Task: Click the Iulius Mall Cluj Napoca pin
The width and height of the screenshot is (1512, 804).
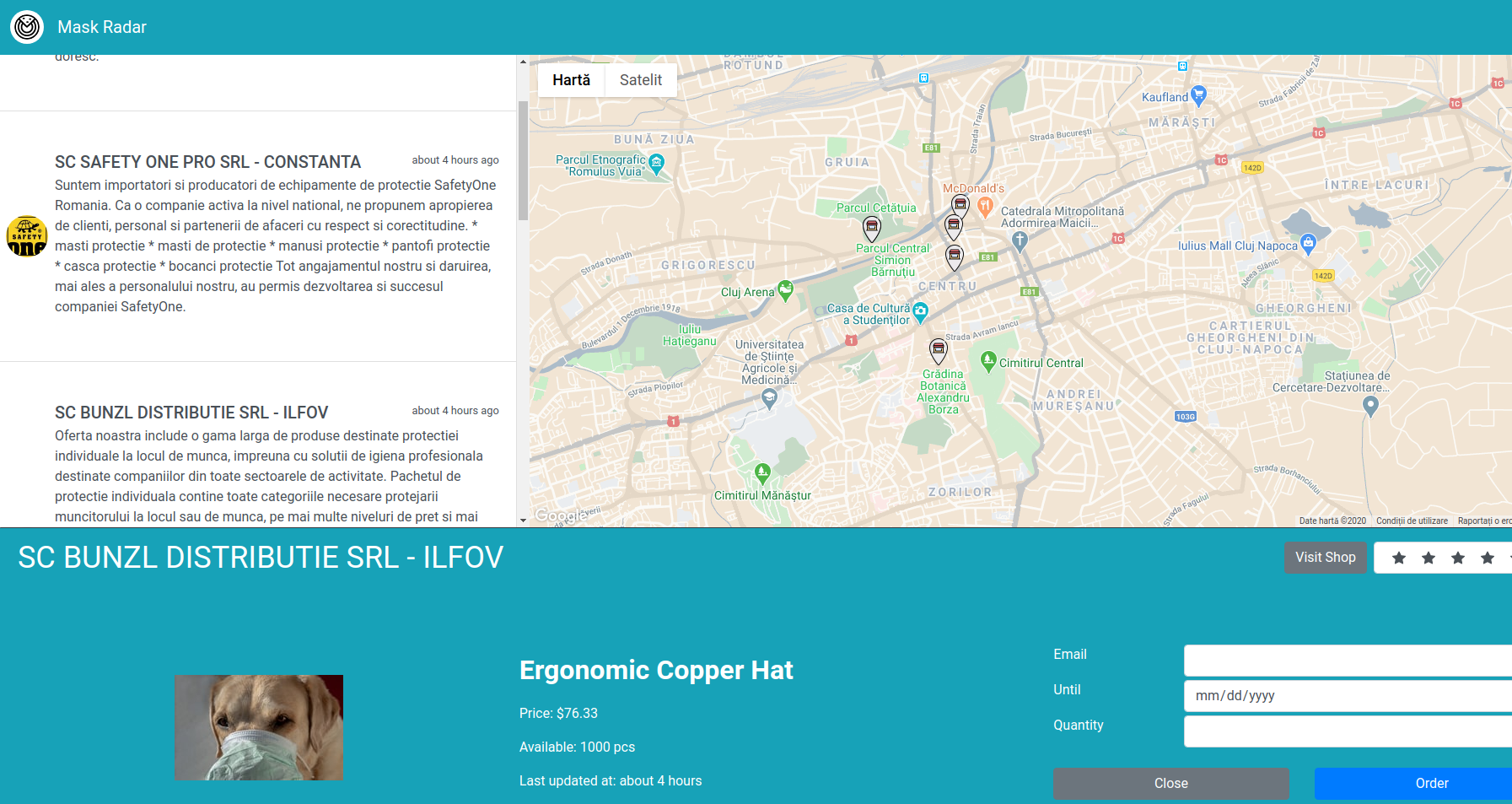Action: (1308, 245)
